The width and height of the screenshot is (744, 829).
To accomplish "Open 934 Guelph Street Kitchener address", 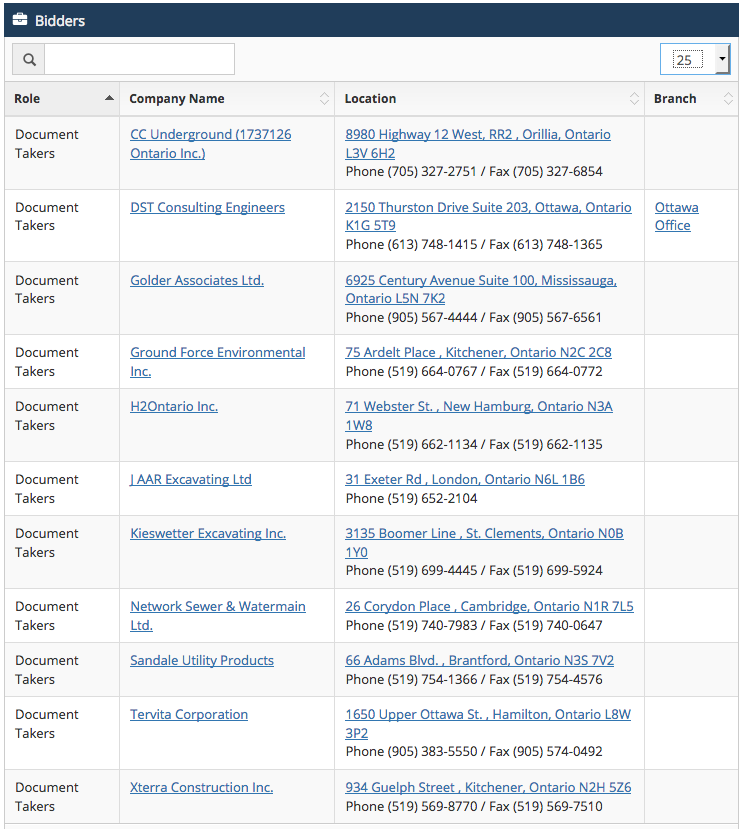I will click(x=488, y=787).
